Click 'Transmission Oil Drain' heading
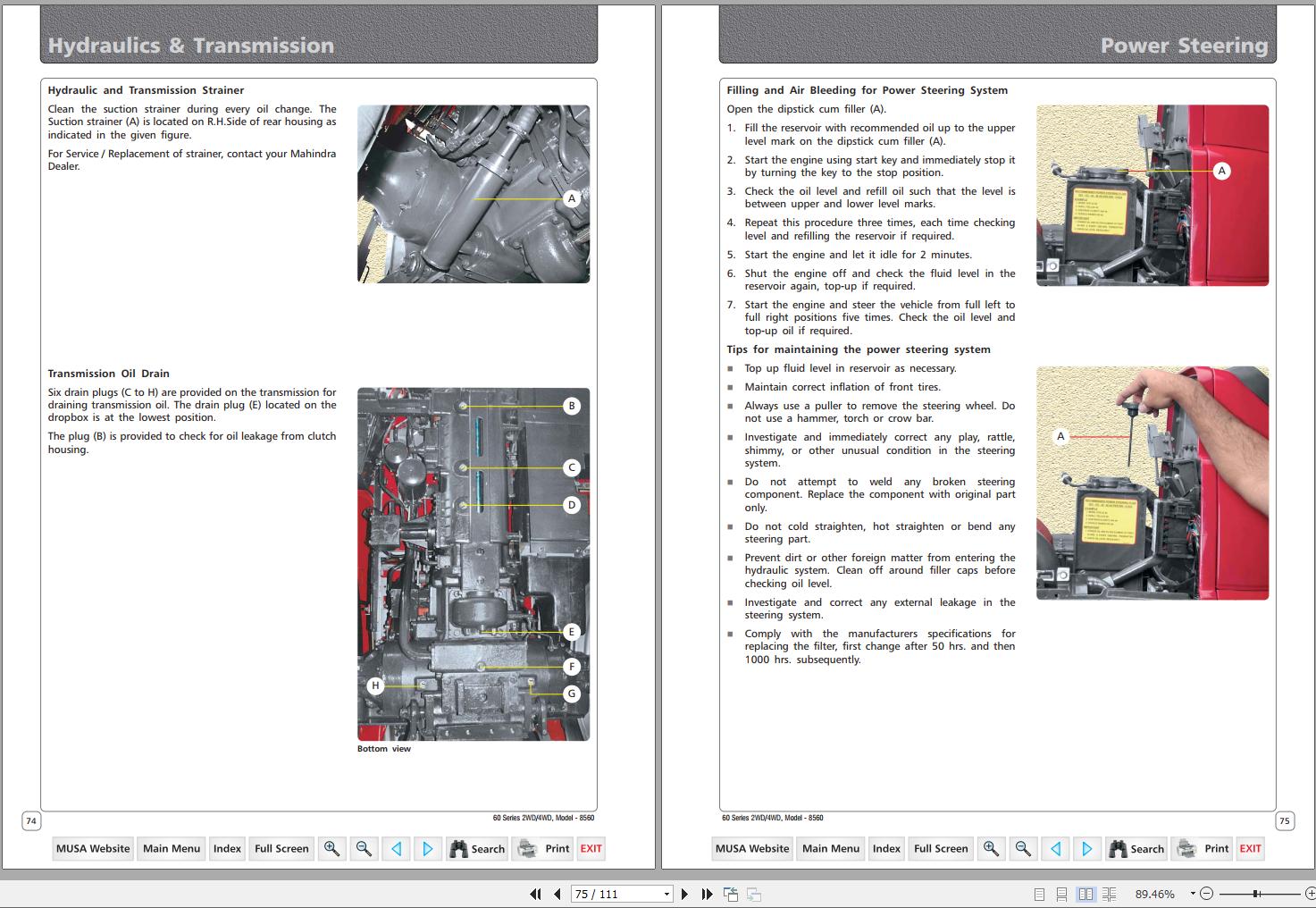This screenshot has width=1316, height=908. [108, 374]
